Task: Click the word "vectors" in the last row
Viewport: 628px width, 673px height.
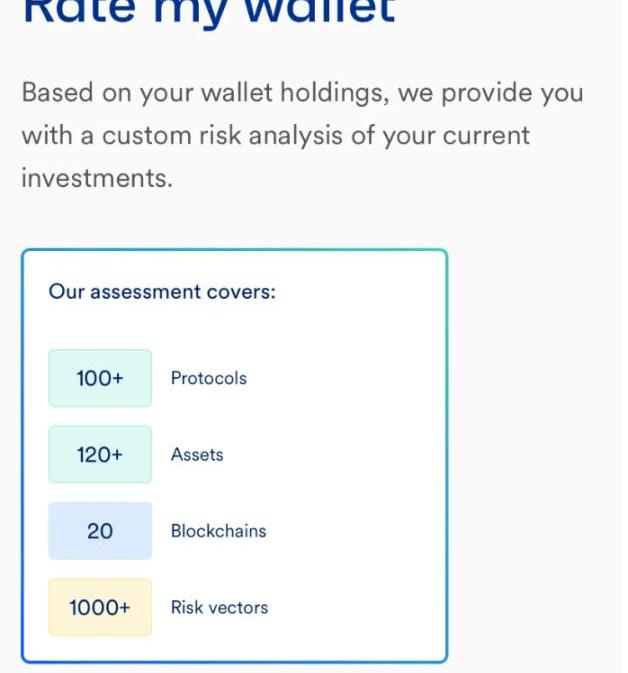Action: coord(240,607)
